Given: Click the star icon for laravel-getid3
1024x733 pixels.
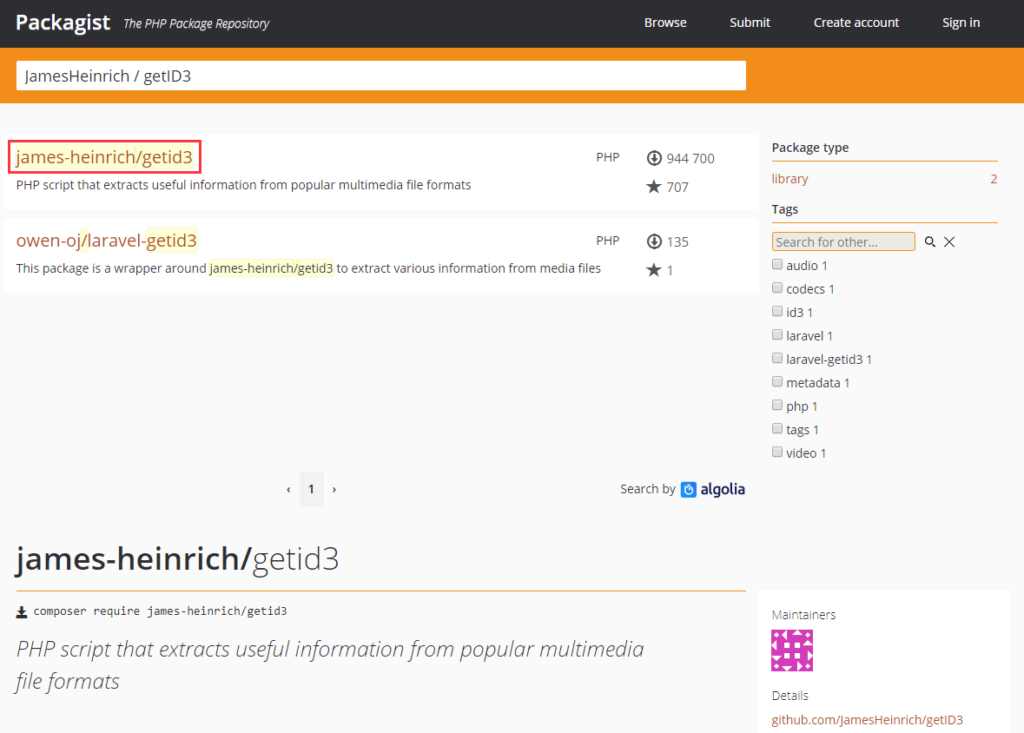Looking at the screenshot, I should click(654, 270).
